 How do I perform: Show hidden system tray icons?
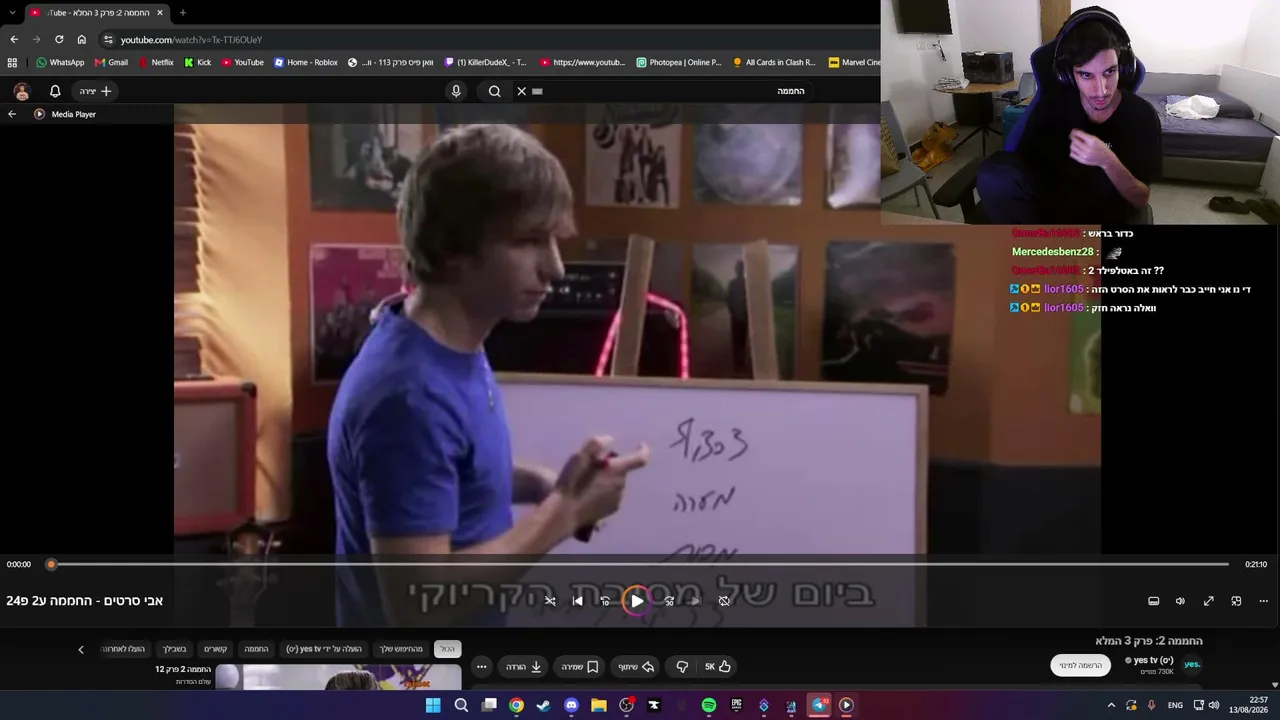point(1111,705)
